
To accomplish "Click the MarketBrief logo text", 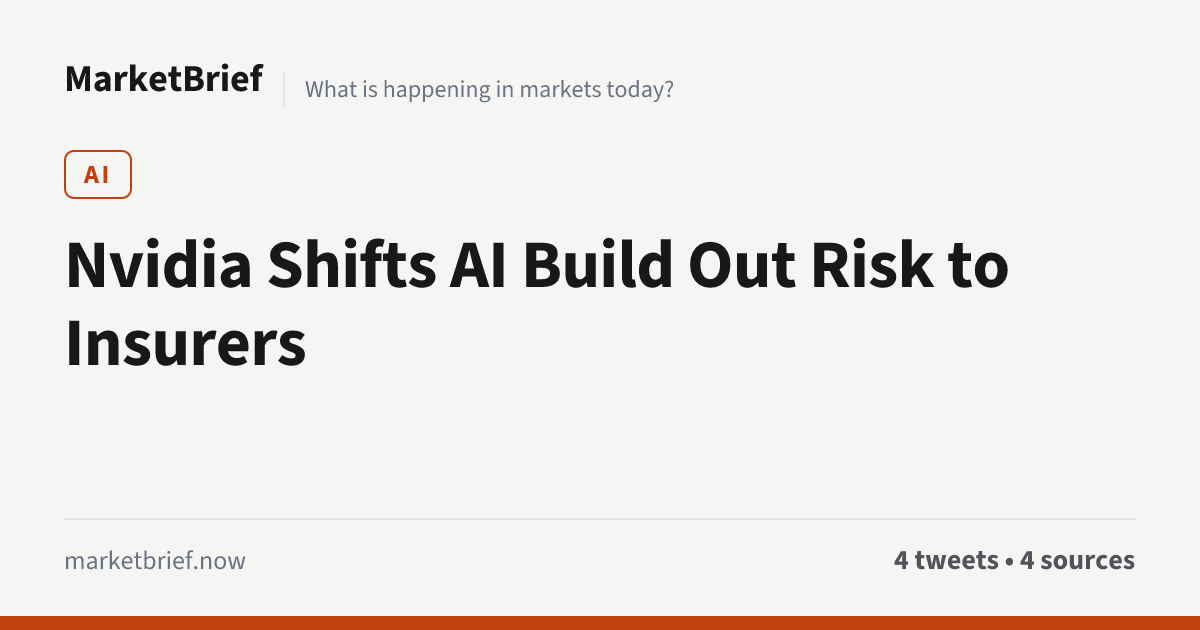I will (x=164, y=78).
